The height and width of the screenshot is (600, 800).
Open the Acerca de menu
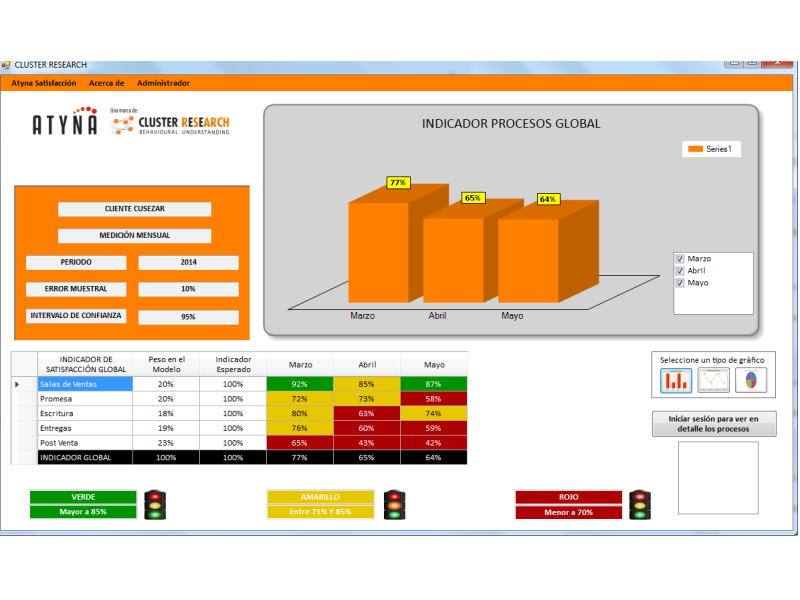click(x=106, y=83)
